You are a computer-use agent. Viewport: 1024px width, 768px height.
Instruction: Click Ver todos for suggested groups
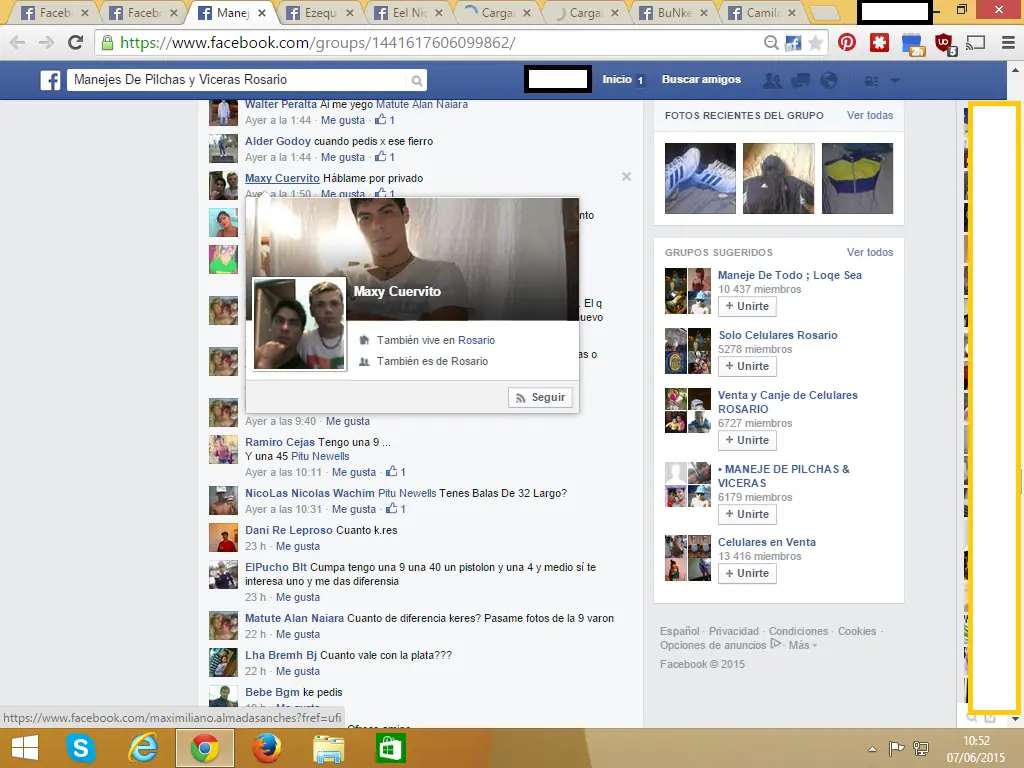point(870,252)
